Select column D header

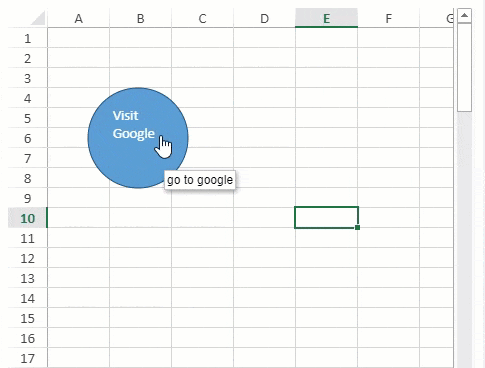pos(264,18)
